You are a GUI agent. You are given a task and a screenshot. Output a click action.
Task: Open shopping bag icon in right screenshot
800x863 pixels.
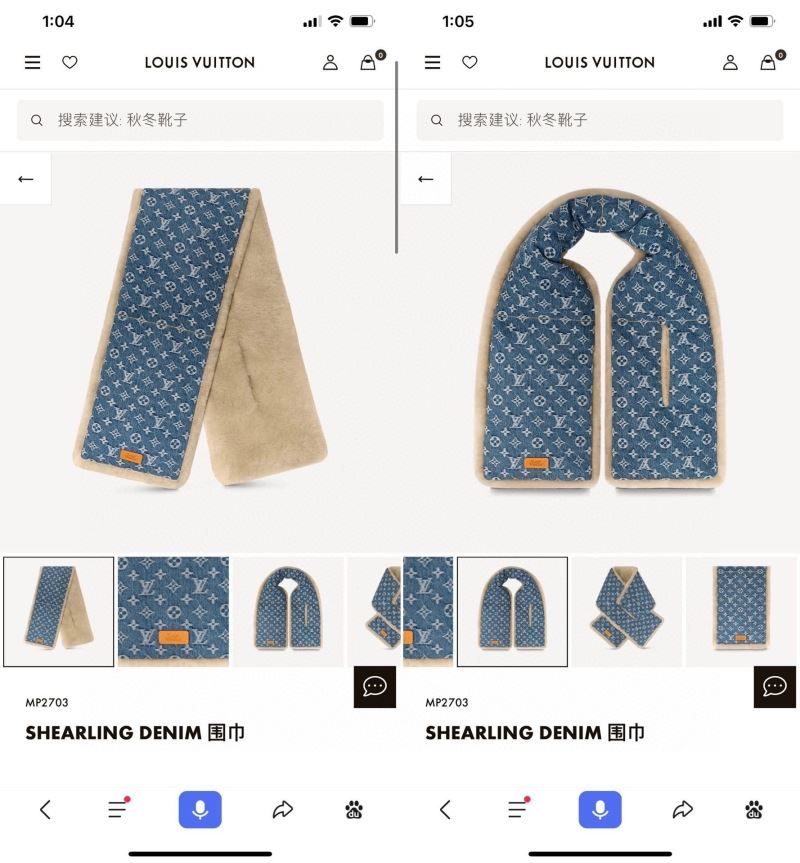coord(771,61)
